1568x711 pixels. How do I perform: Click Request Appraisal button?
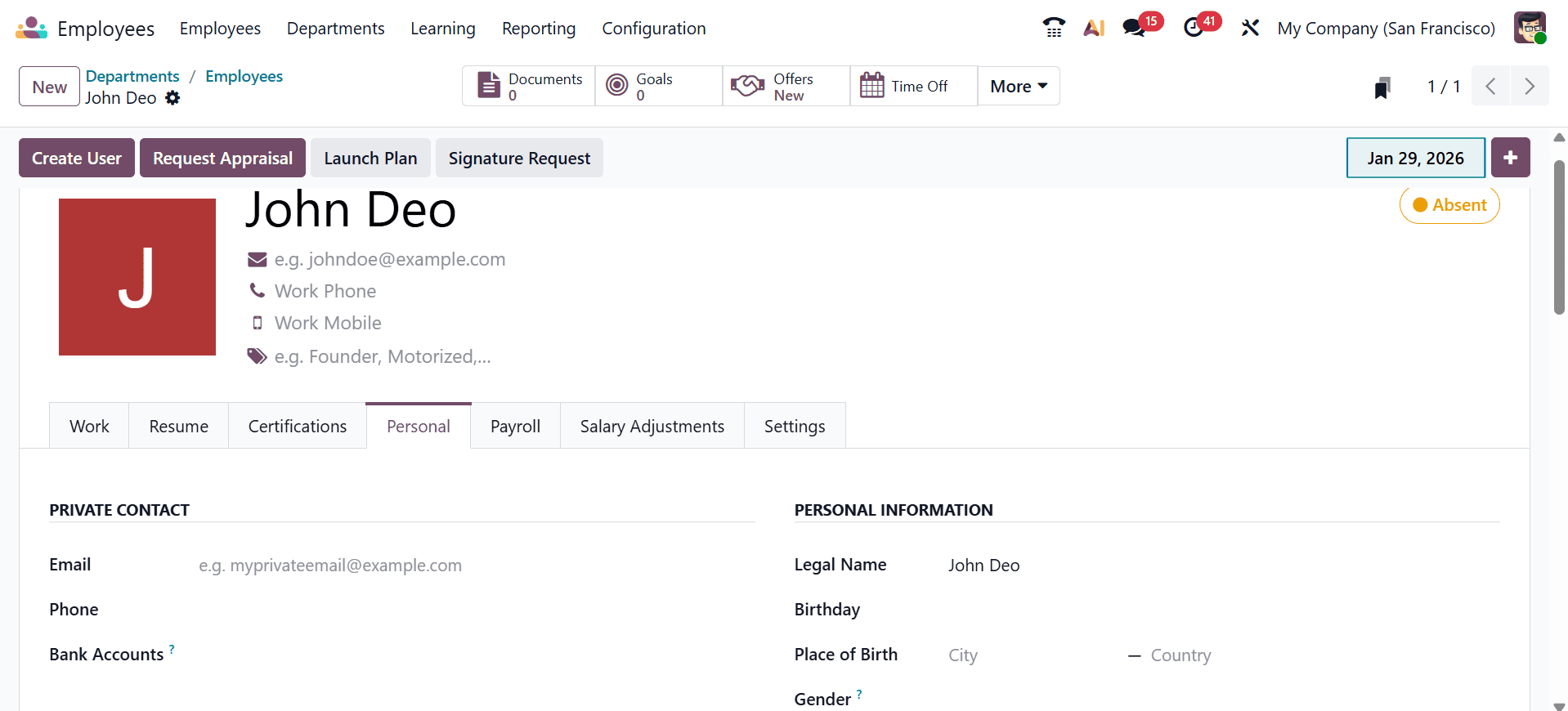point(222,158)
